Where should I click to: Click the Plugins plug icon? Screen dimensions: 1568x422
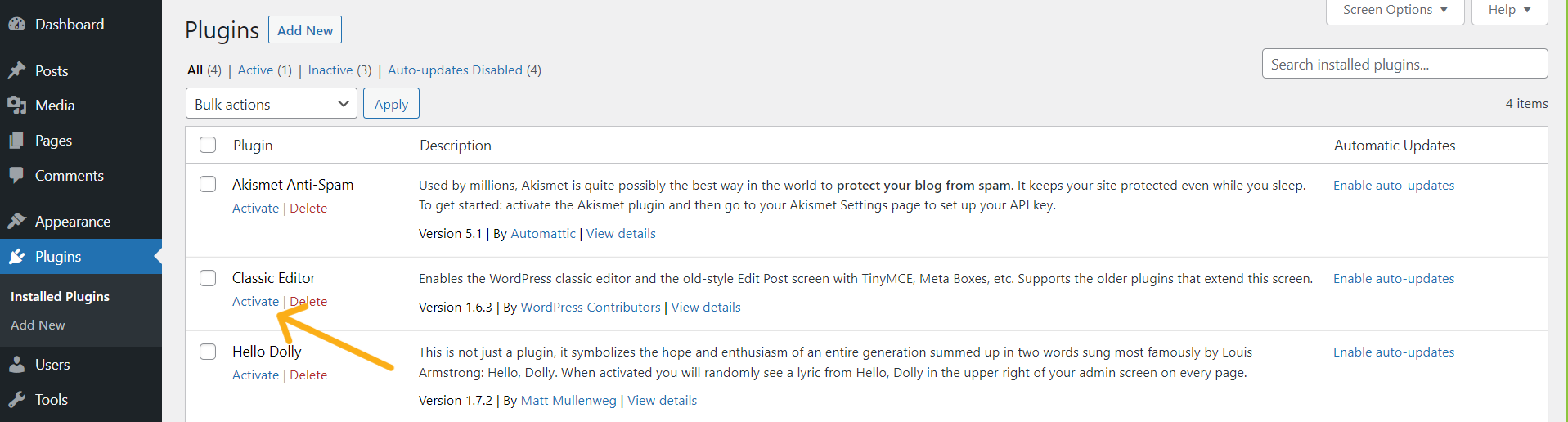16,257
